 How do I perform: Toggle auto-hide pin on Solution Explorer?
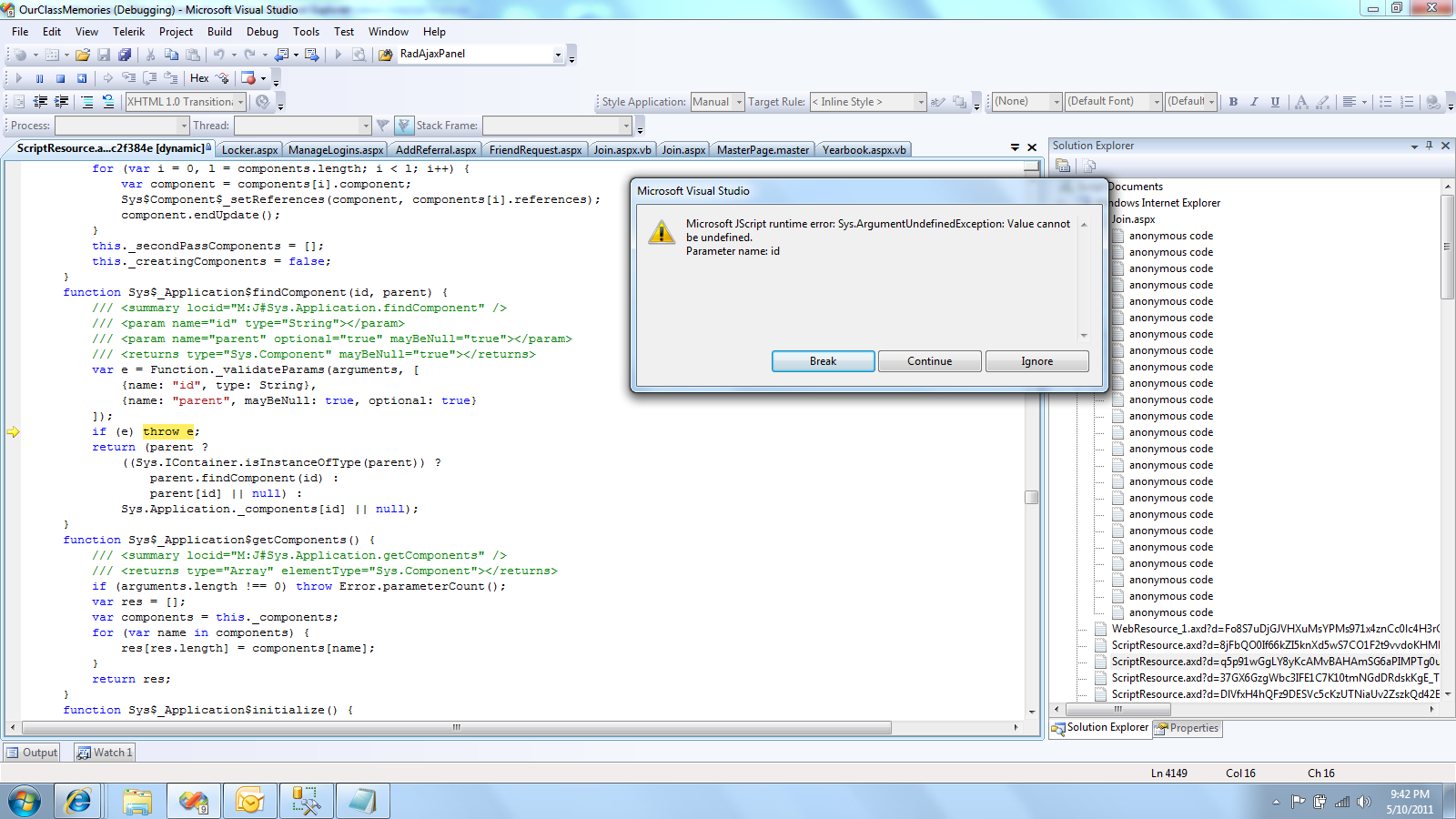pos(1430,146)
